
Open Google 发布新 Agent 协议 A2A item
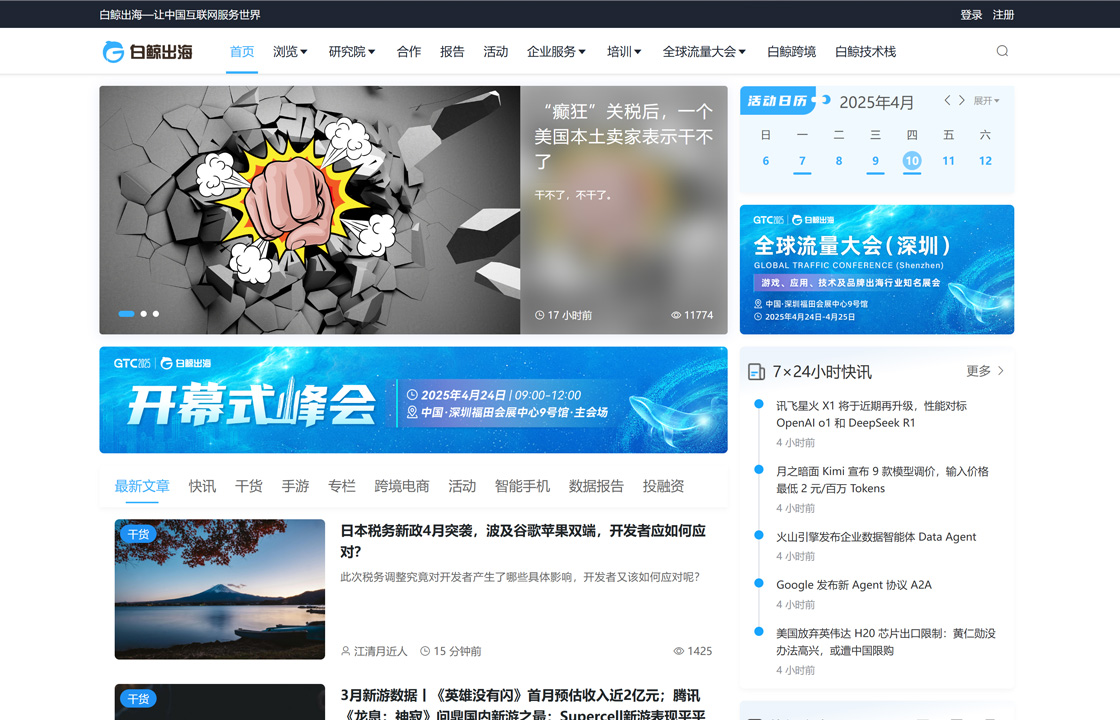point(854,584)
